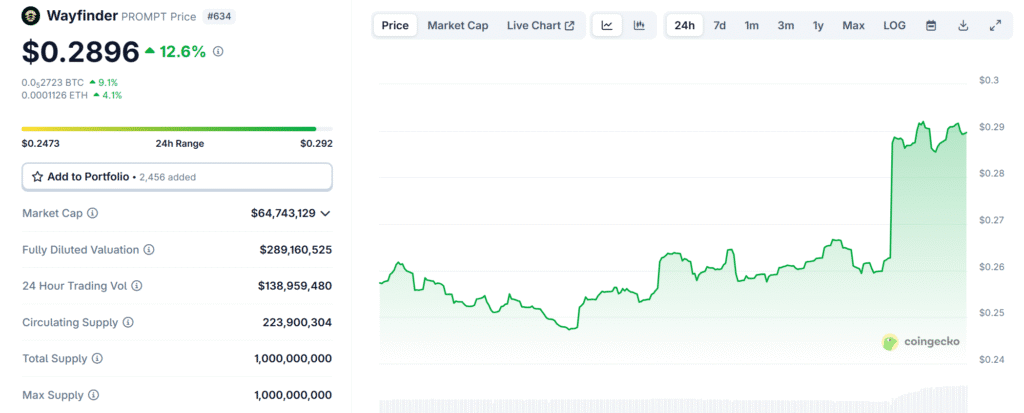Click the $138,959,480 trading volume value

295,286
